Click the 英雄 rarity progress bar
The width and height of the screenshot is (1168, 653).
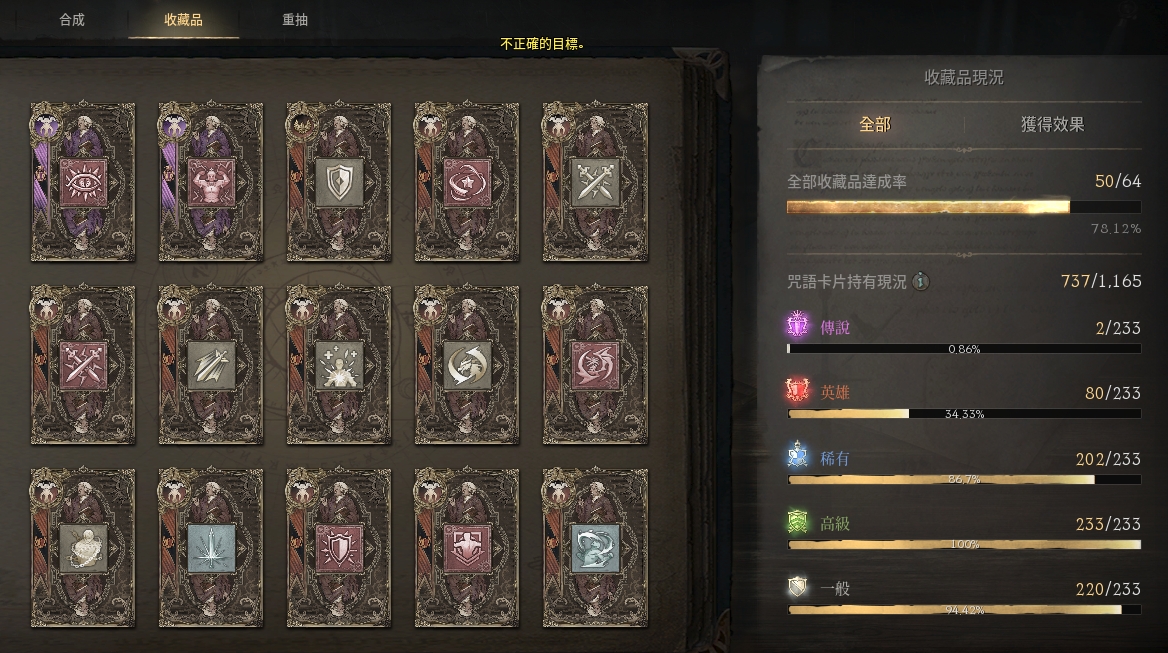click(x=964, y=413)
